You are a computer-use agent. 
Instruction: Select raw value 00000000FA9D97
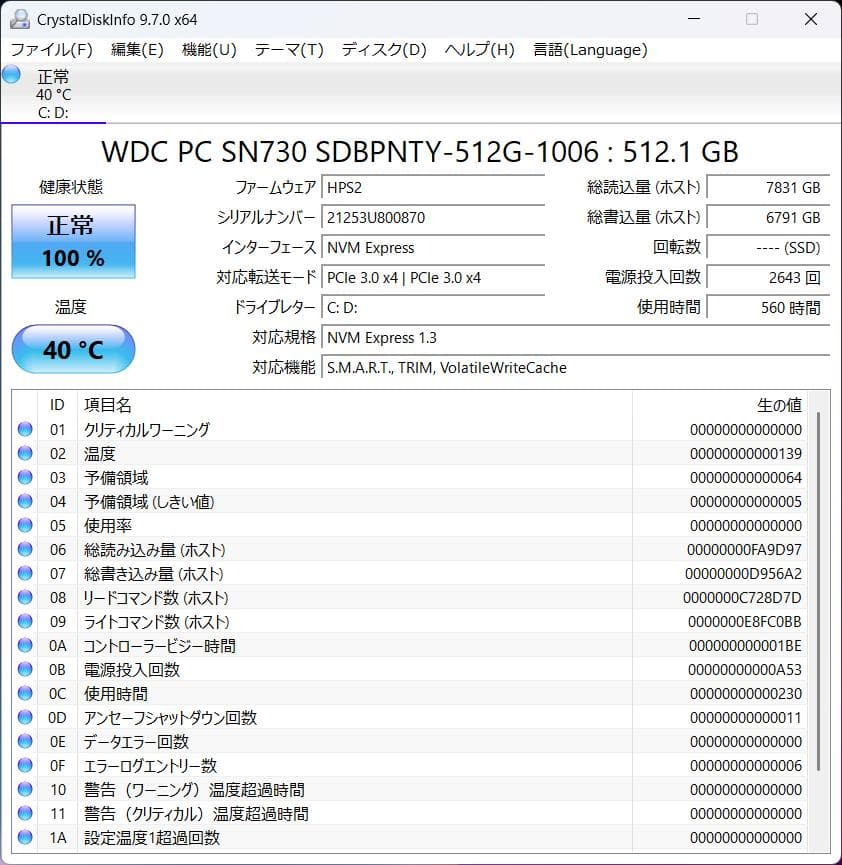coord(744,549)
